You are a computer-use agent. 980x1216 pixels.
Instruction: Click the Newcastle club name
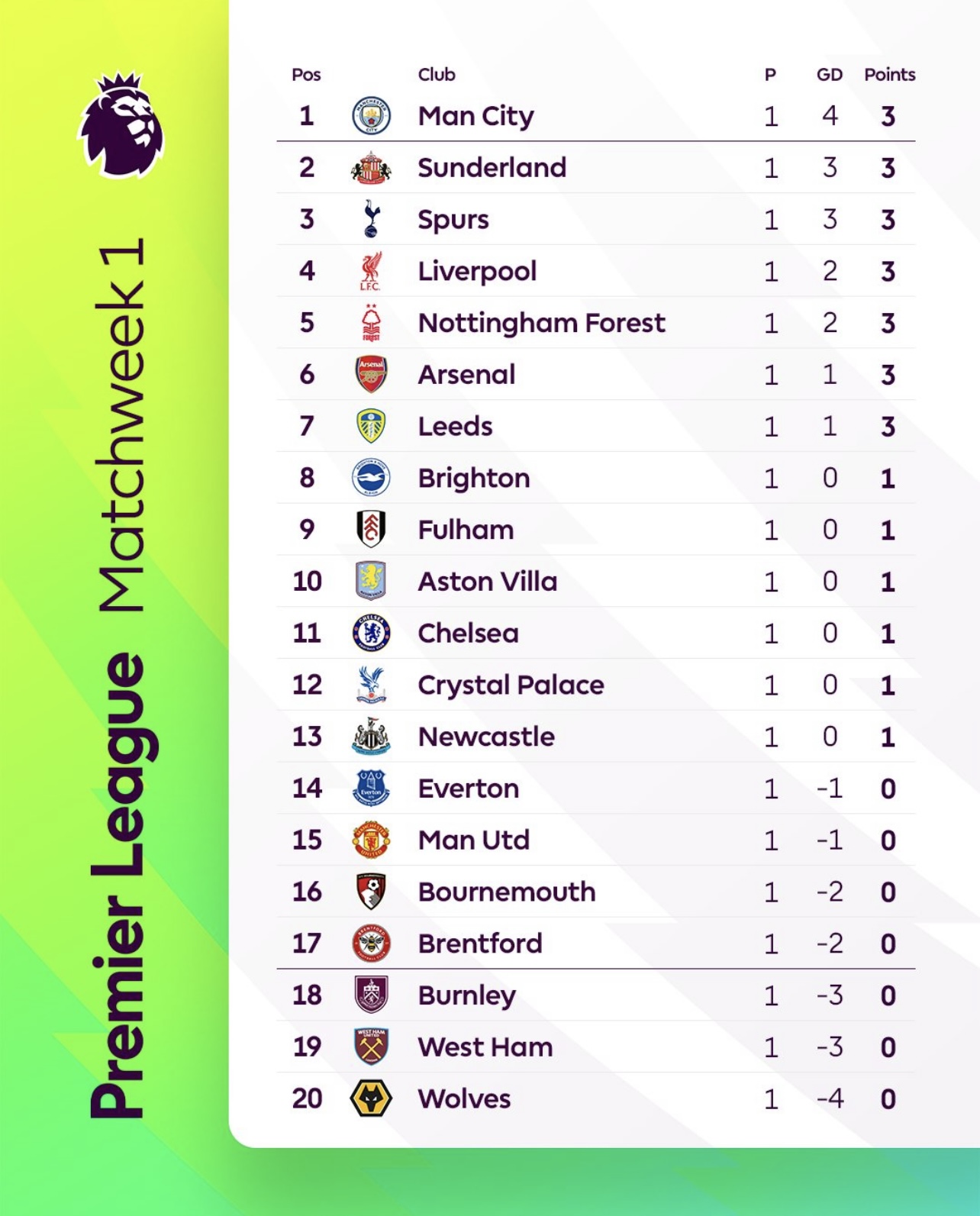(x=486, y=737)
